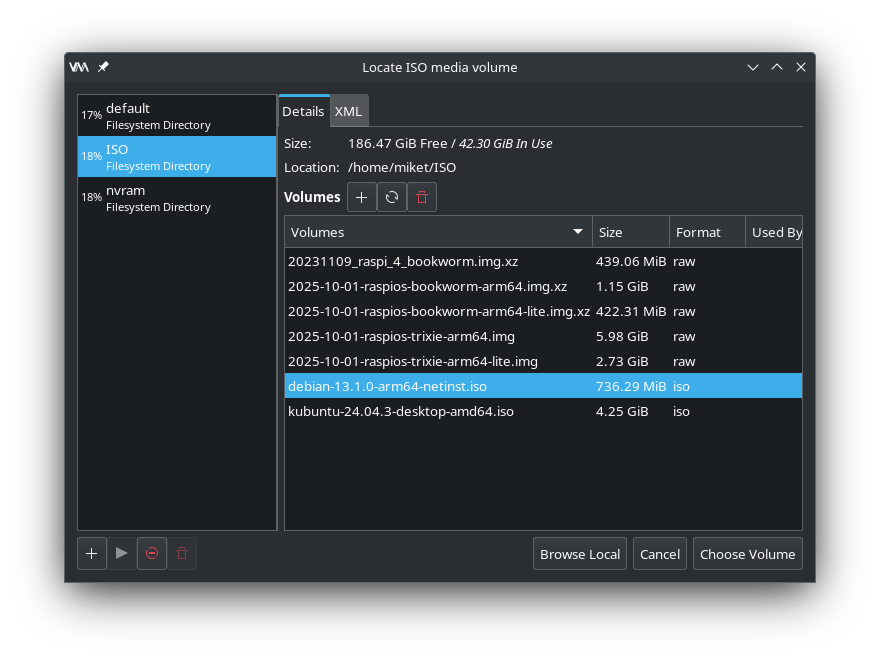Minimize the dialog window

click(753, 67)
